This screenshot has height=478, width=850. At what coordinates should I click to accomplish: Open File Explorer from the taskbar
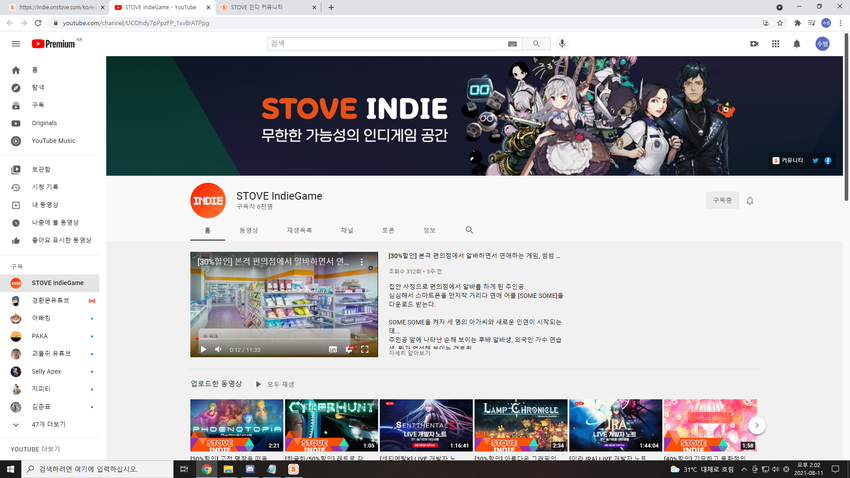coord(228,469)
